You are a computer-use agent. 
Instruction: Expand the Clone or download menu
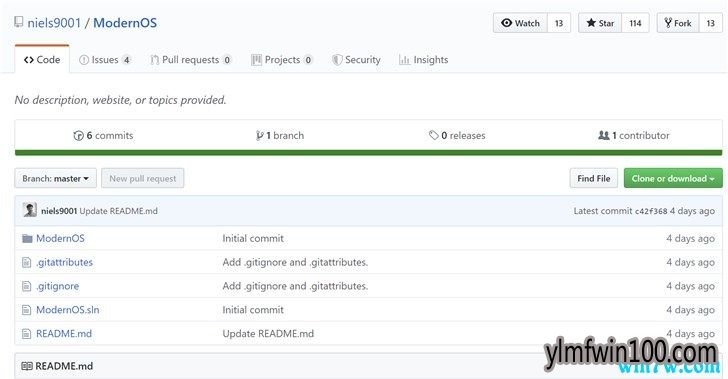coord(673,178)
